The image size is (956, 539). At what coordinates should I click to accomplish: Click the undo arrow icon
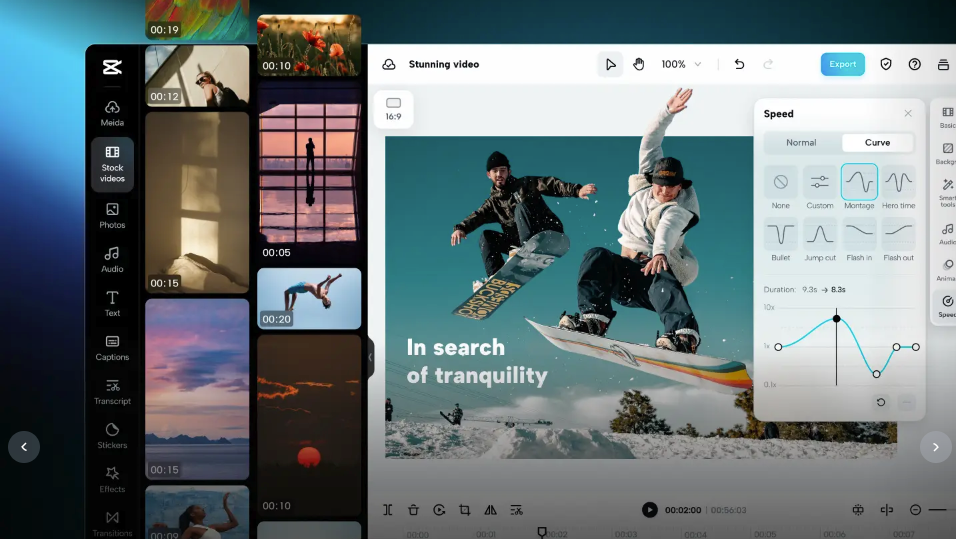[x=739, y=64]
